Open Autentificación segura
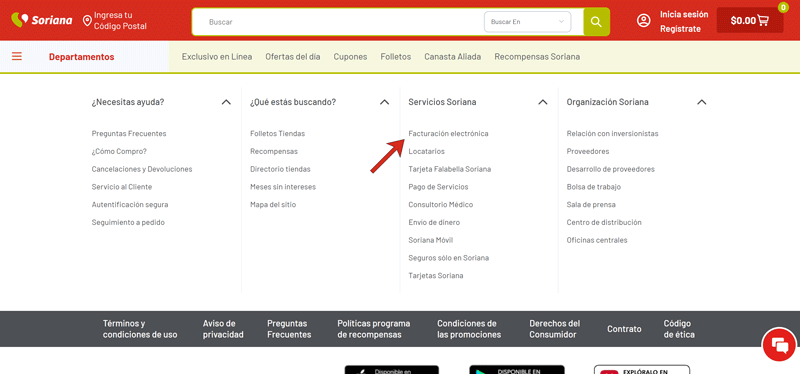 click(x=130, y=205)
